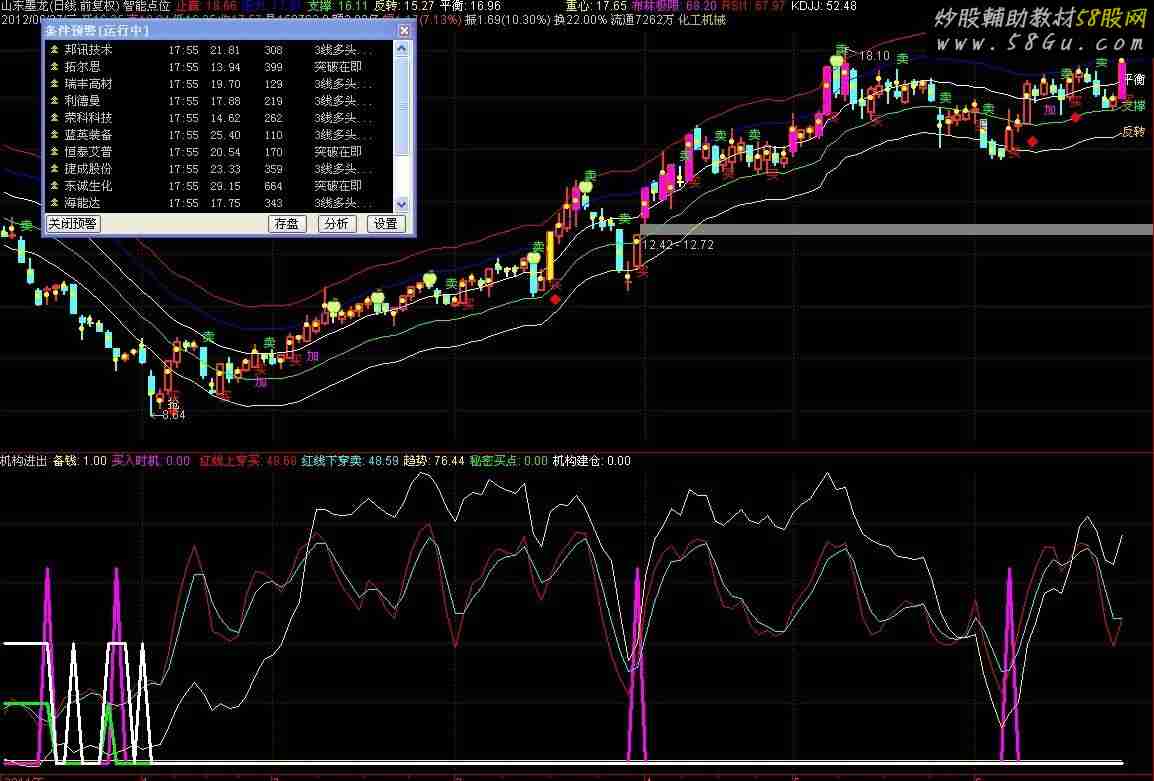Select the alert icon for 蓝英装备
This screenshot has width=1154, height=781.
[54, 135]
